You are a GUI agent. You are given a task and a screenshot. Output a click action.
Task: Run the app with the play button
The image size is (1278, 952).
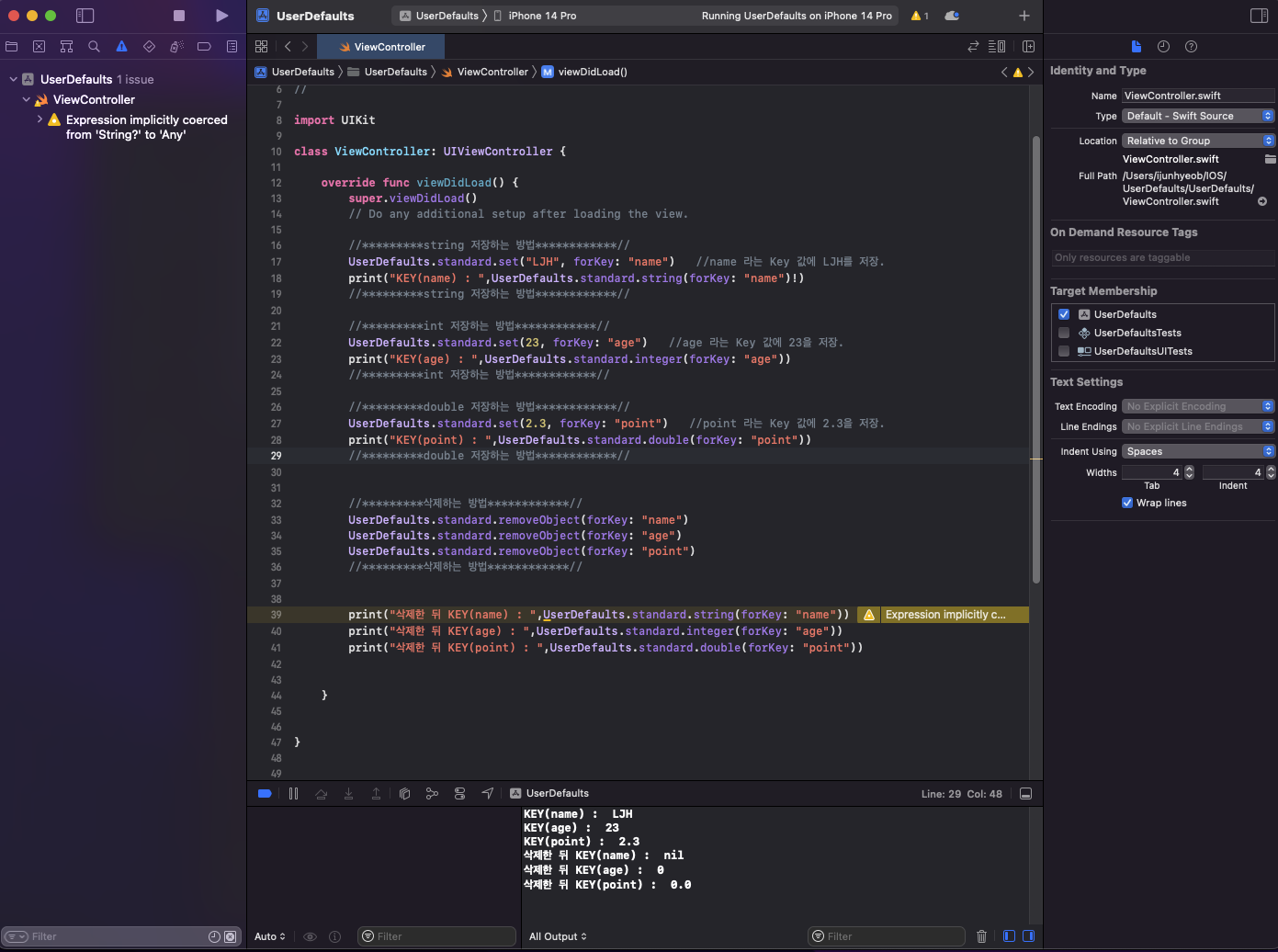click(x=221, y=16)
